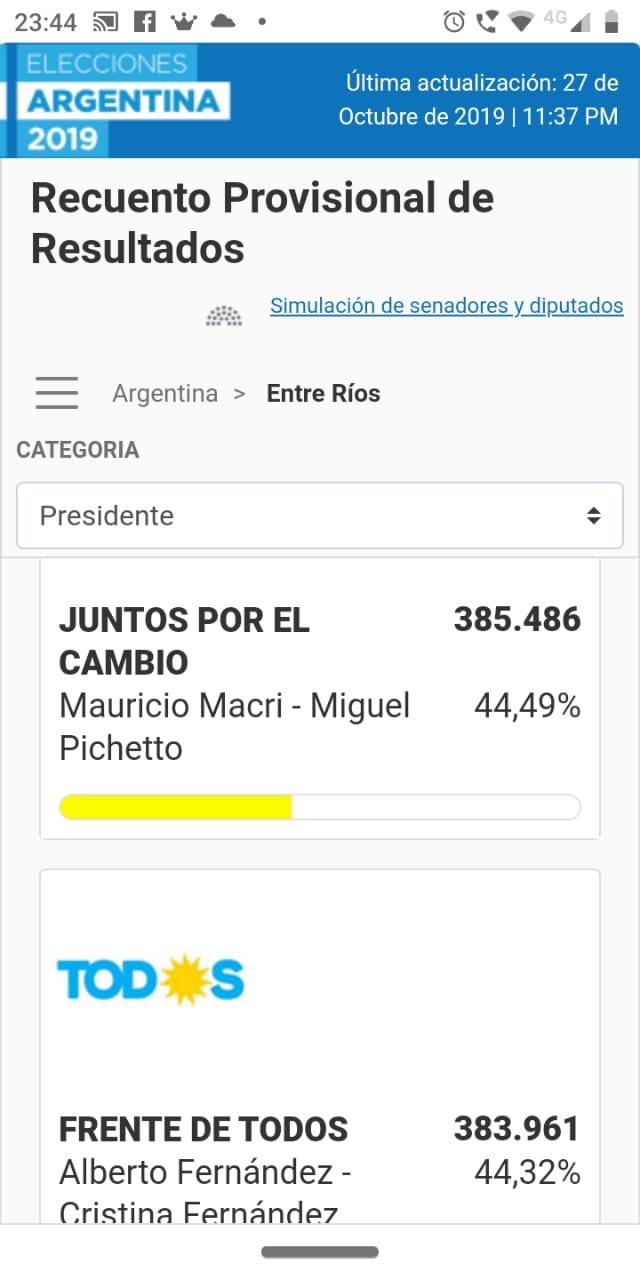Tap the cast screen status icon
The height and width of the screenshot is (1280, 640).
[104, 21]
